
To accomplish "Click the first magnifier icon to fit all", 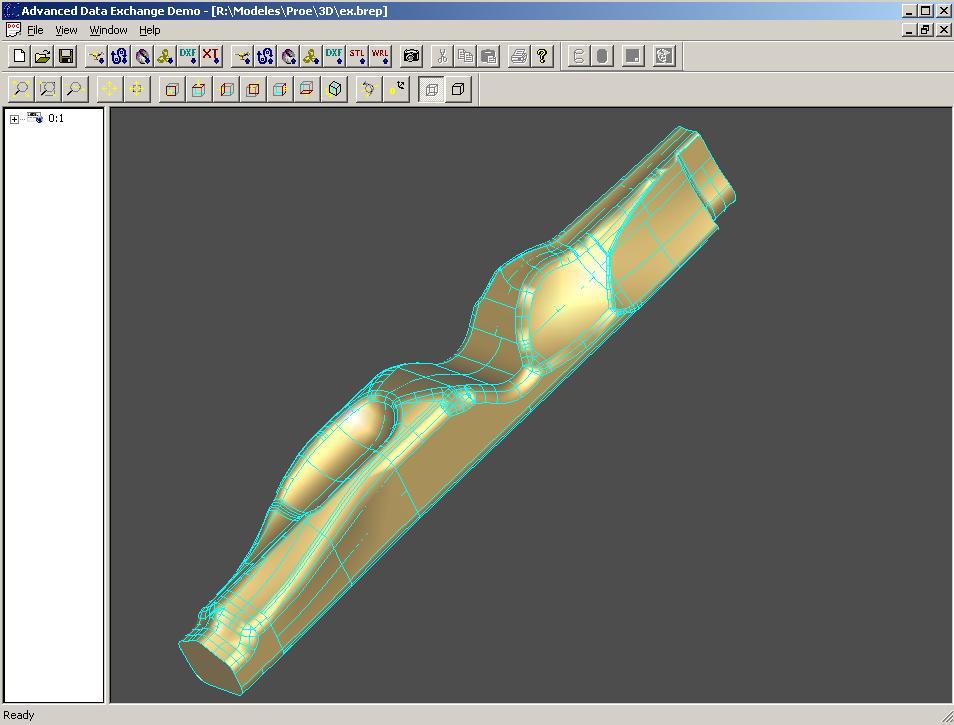I will tap(21, 90).
